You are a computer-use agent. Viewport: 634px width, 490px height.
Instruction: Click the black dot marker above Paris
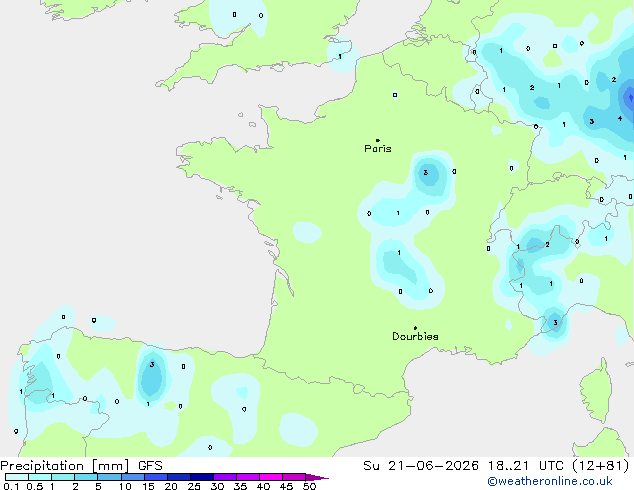378,140
